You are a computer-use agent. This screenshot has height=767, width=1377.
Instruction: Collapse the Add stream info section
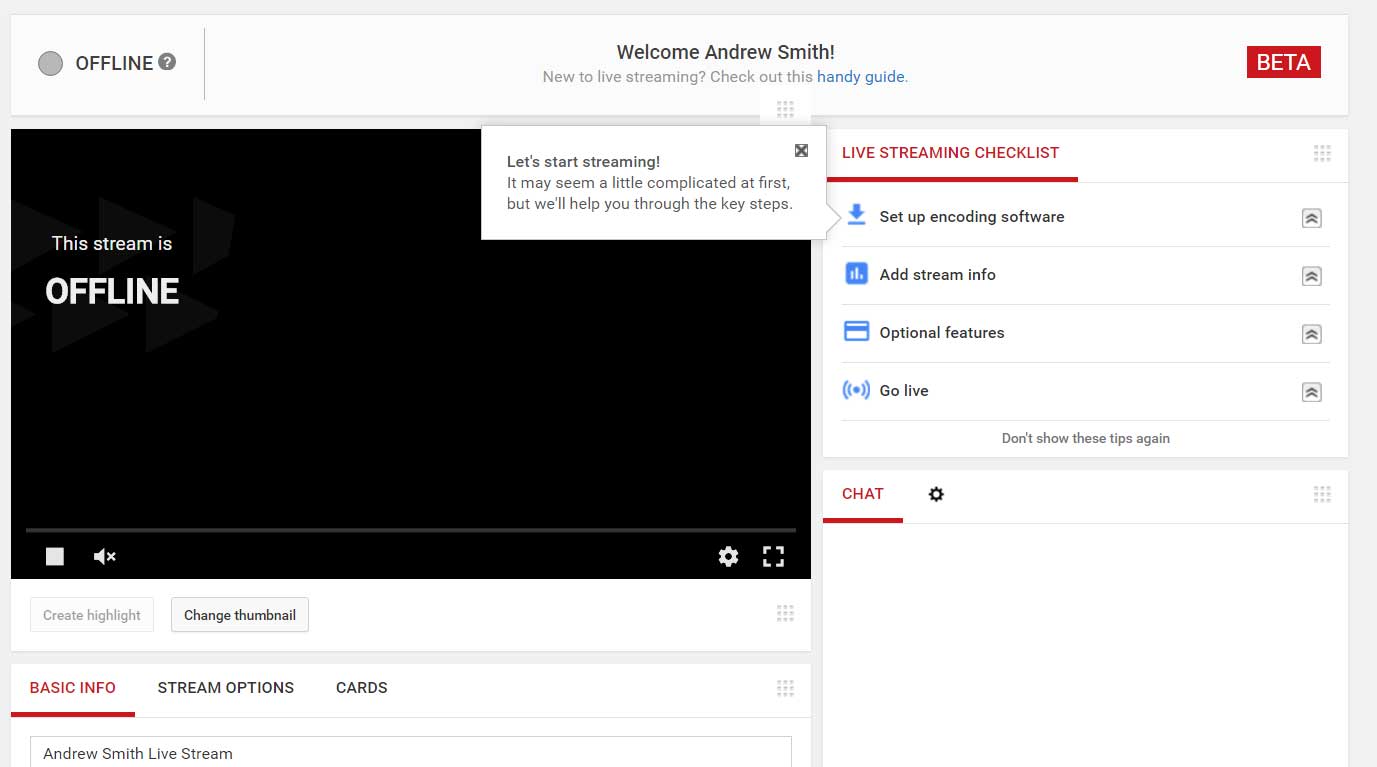click(x=1311, y=276)
